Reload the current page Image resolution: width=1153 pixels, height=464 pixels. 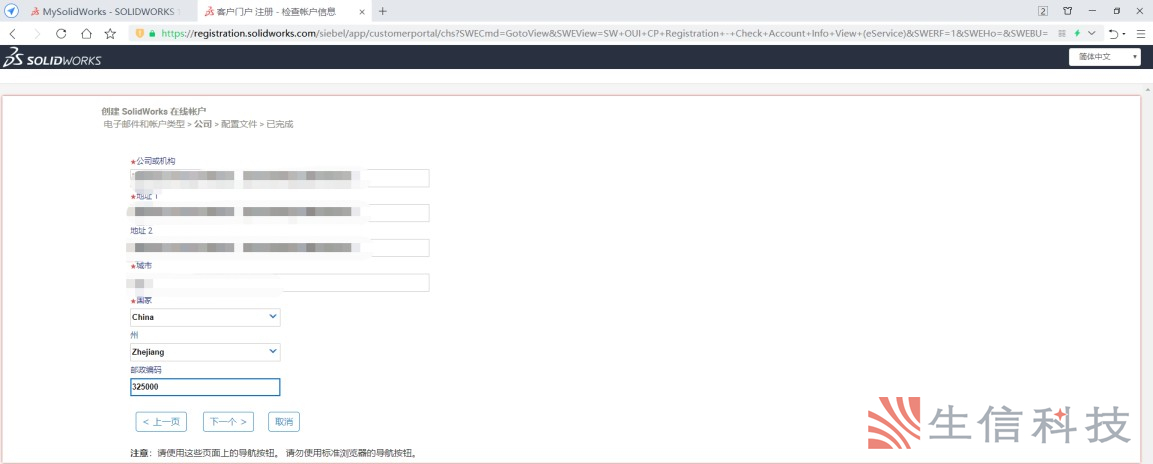(x=61, y=33)
